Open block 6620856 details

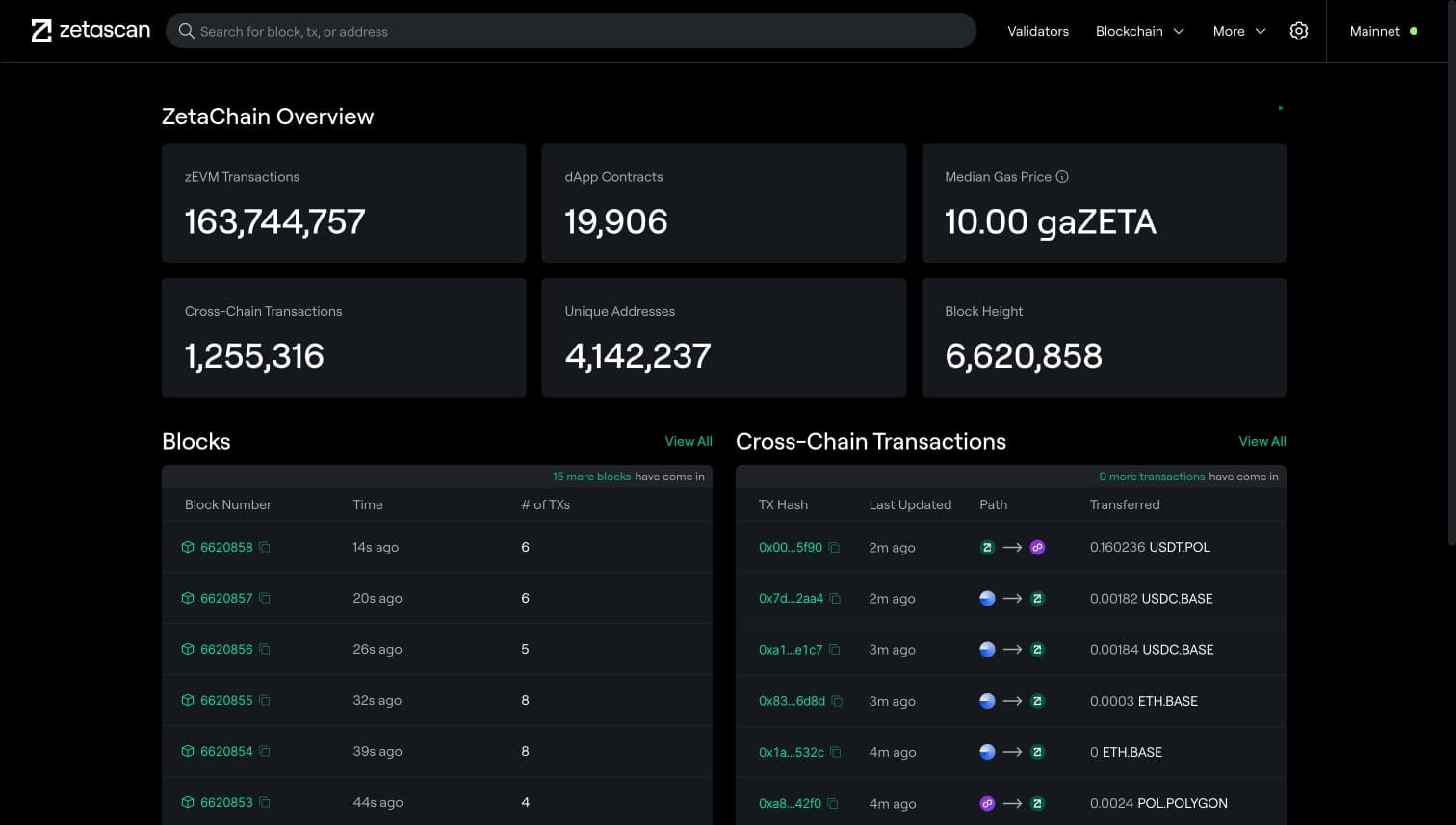click(x=226, y=649)
